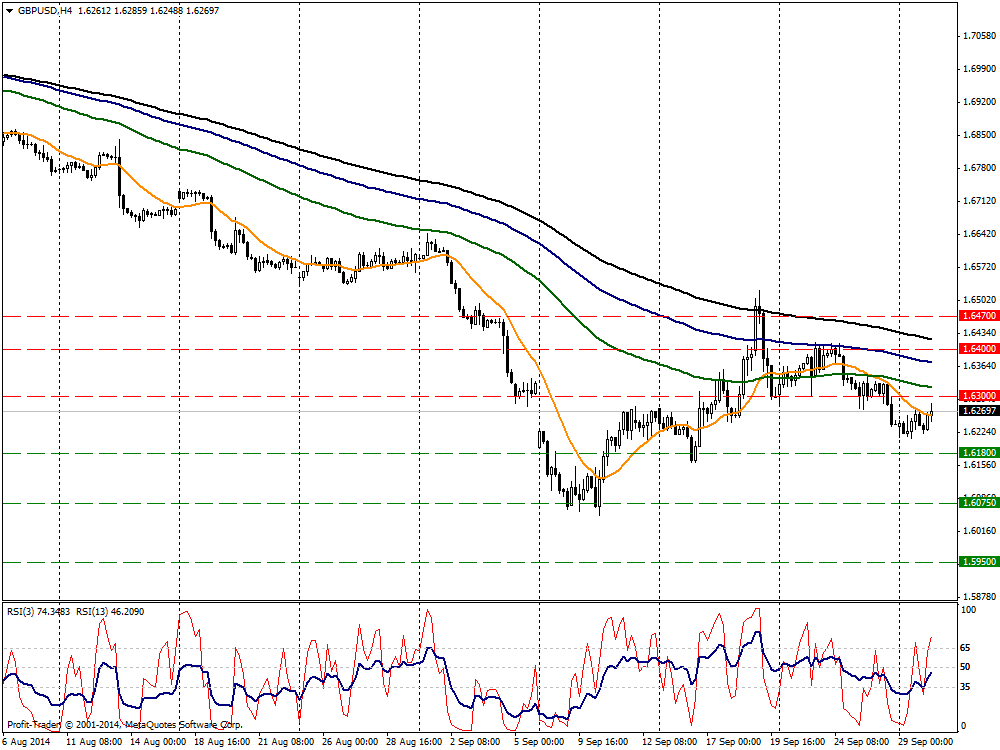Viewport: 1000px width, 750px height.
Task: Click the 1.58780 price scale value
Action: click(x=979, y=597)
